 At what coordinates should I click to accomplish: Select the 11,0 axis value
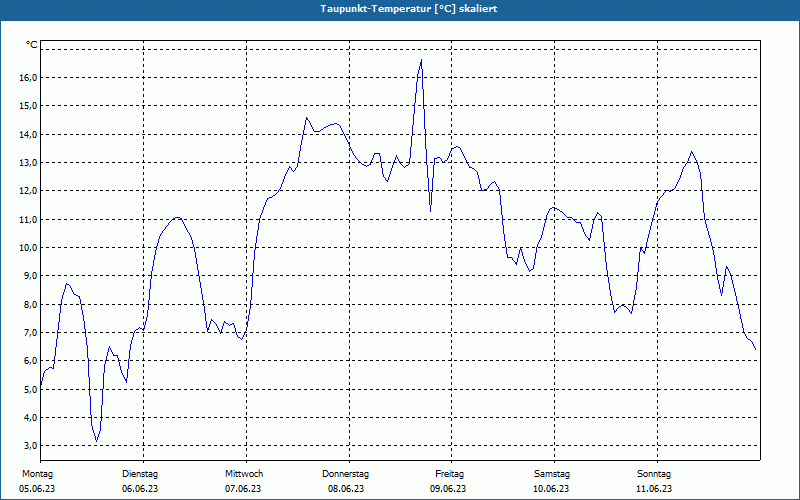[29, 219]
